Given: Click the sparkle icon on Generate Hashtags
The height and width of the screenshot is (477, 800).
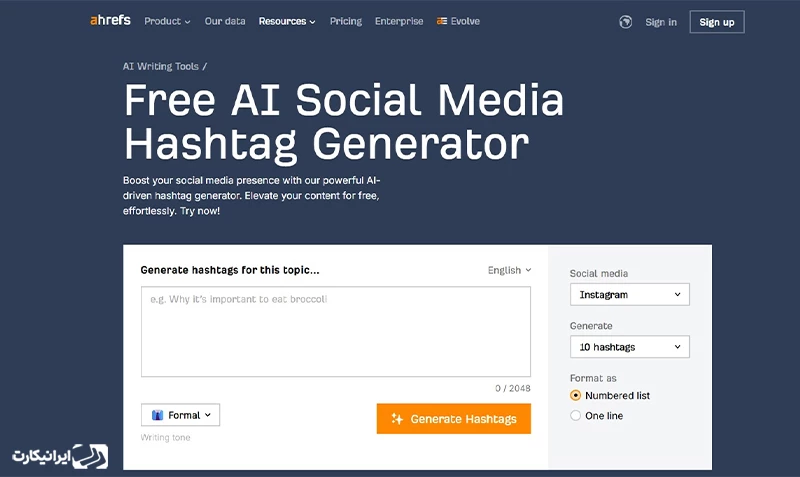Looking at the screenshot, I should (x=397, y=419).
